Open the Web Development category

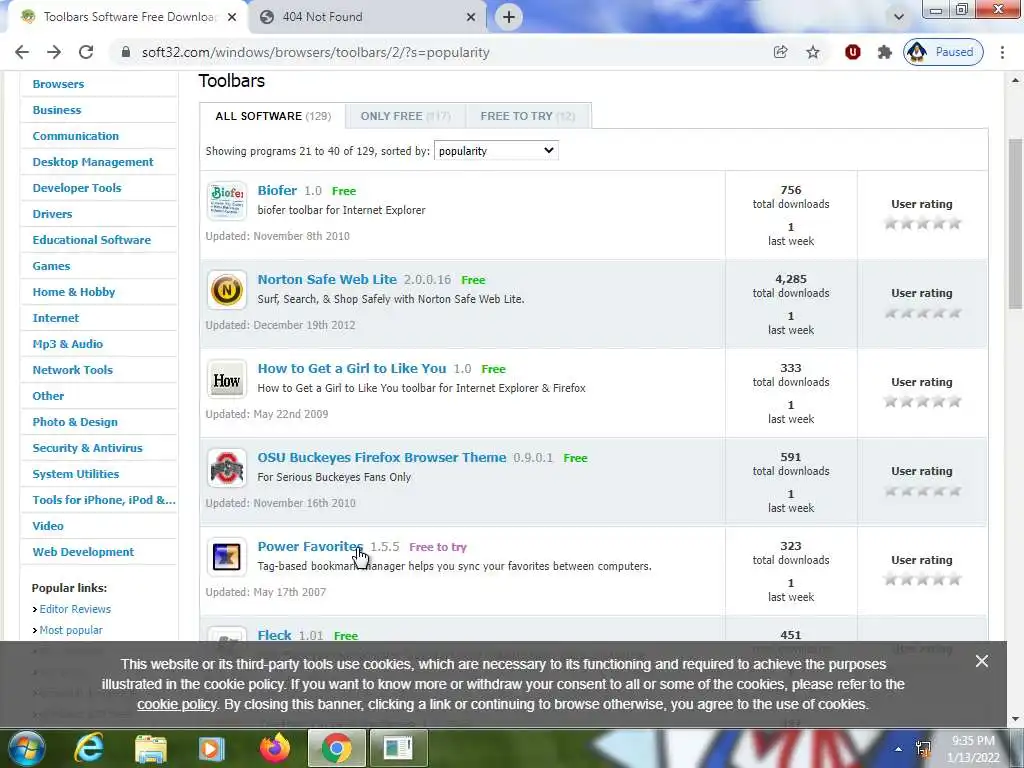[x=83, y=552]
